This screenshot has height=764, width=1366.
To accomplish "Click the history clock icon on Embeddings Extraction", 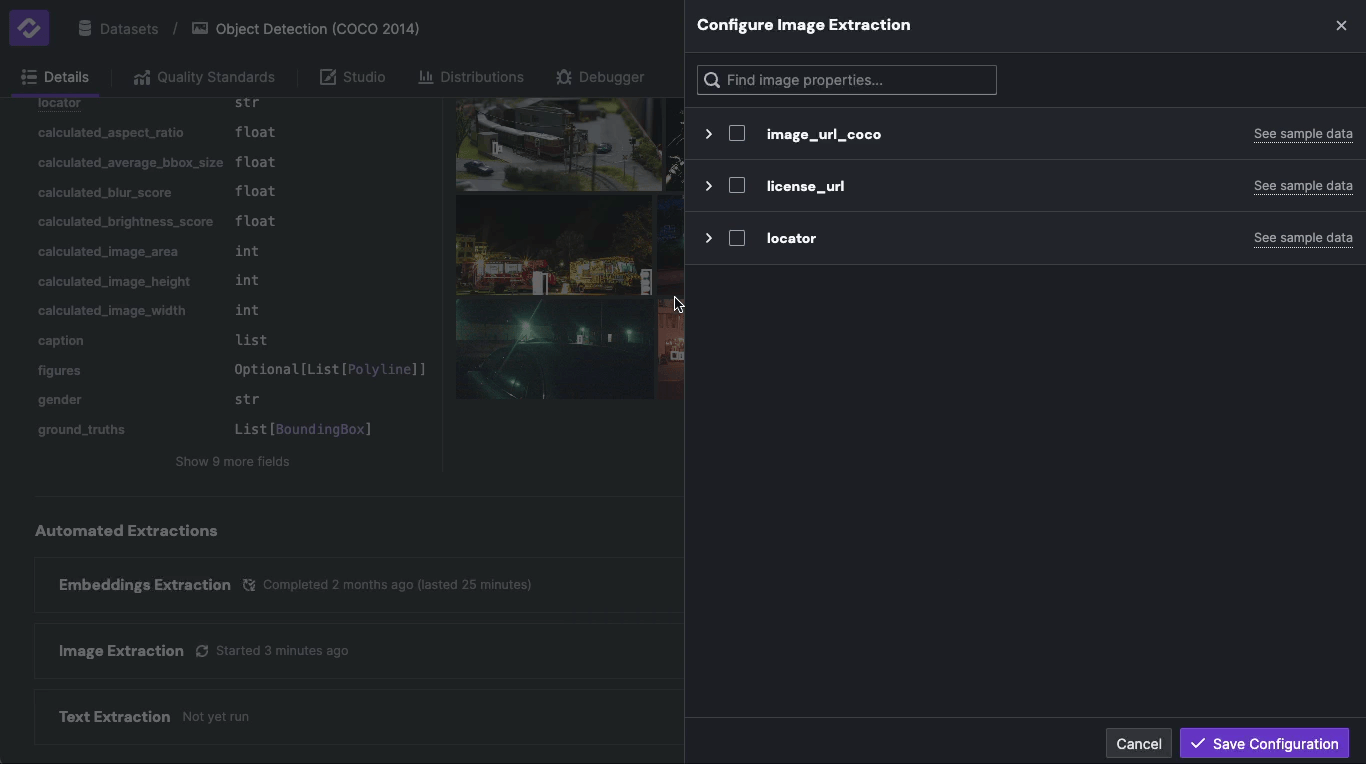I will click(x=248, y=585).
